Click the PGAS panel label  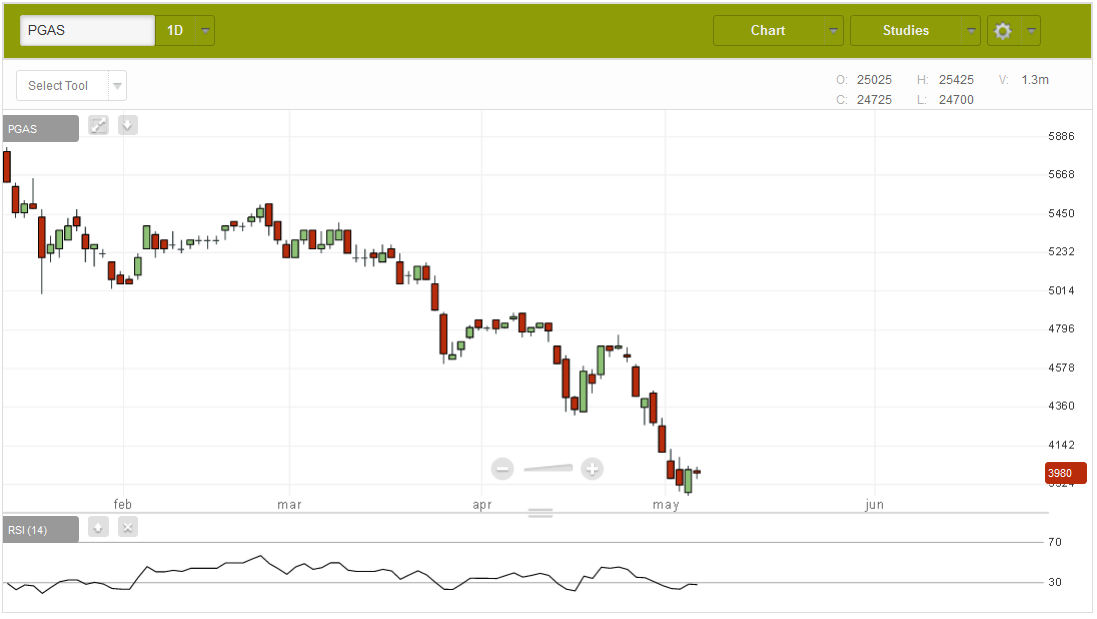coord(40,129)
